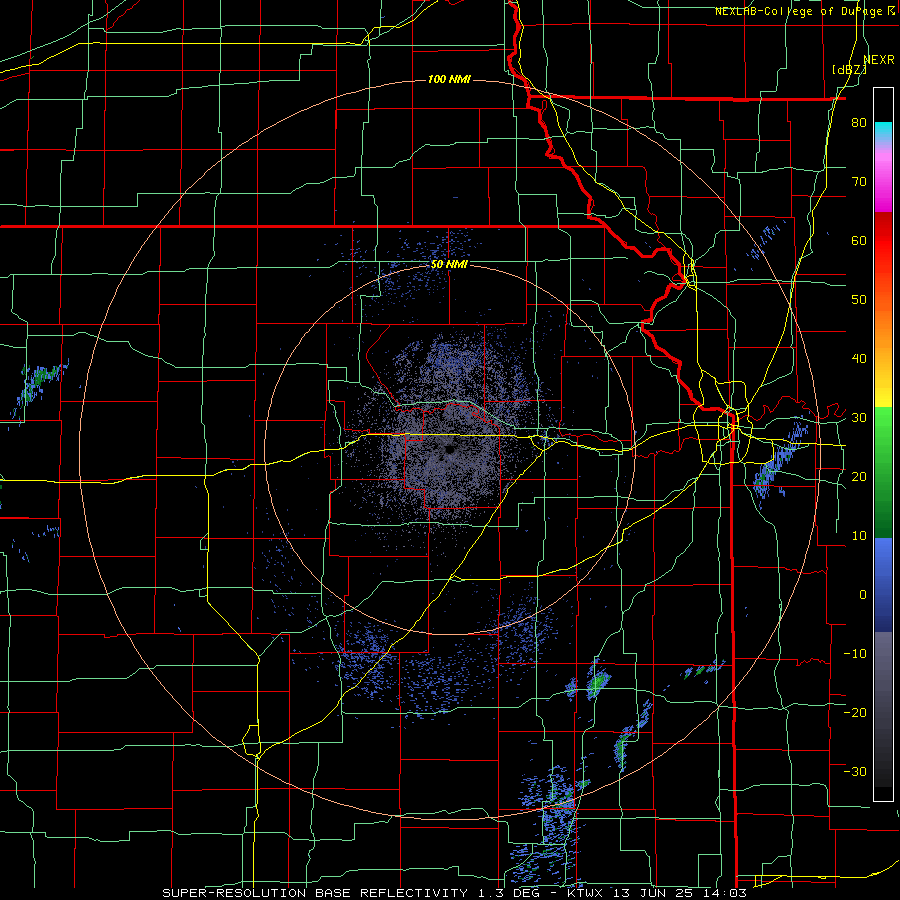Click the 50 NMI range ring label
900x900 pixels.
click(449, 265)
